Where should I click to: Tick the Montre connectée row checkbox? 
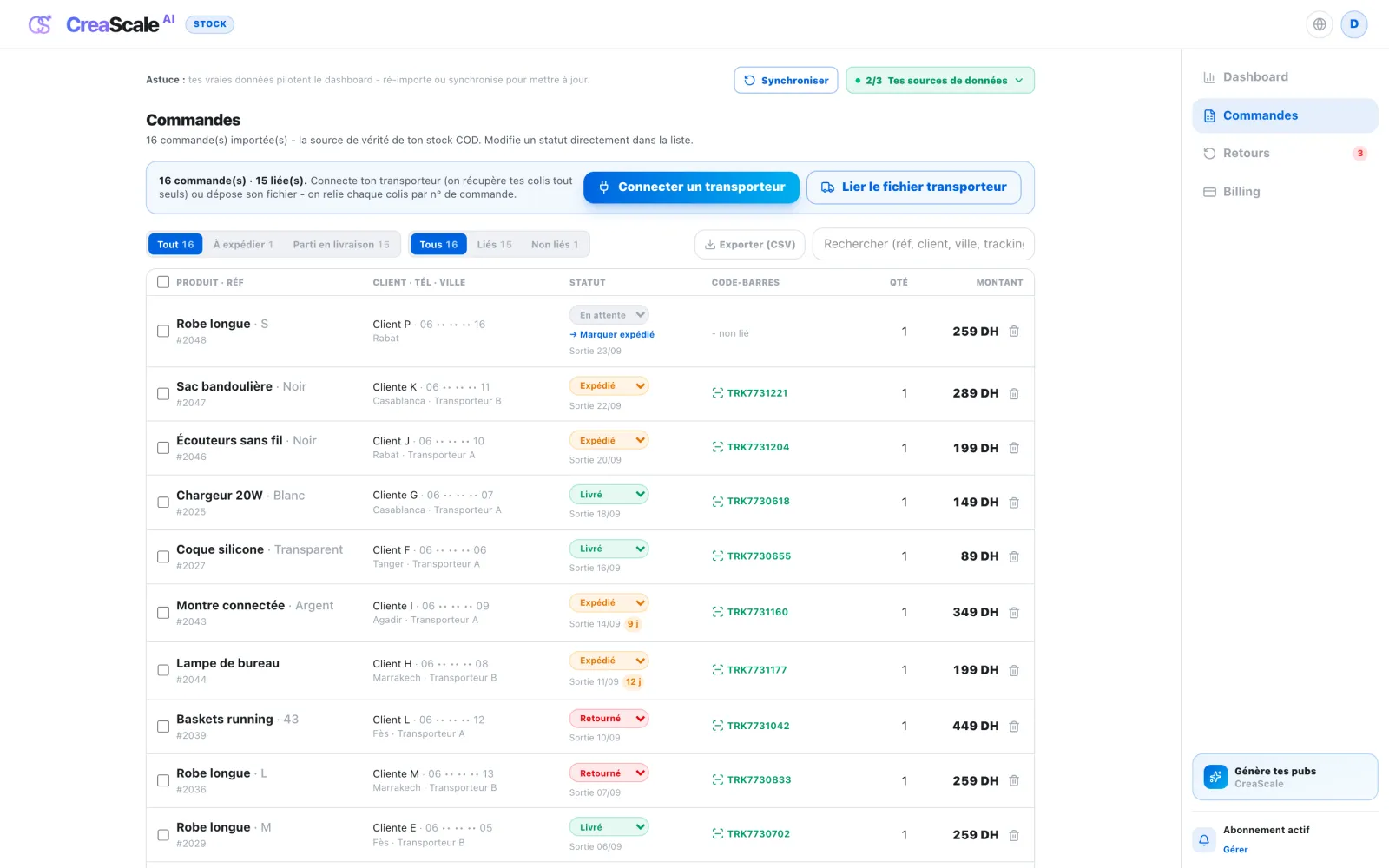163,612
